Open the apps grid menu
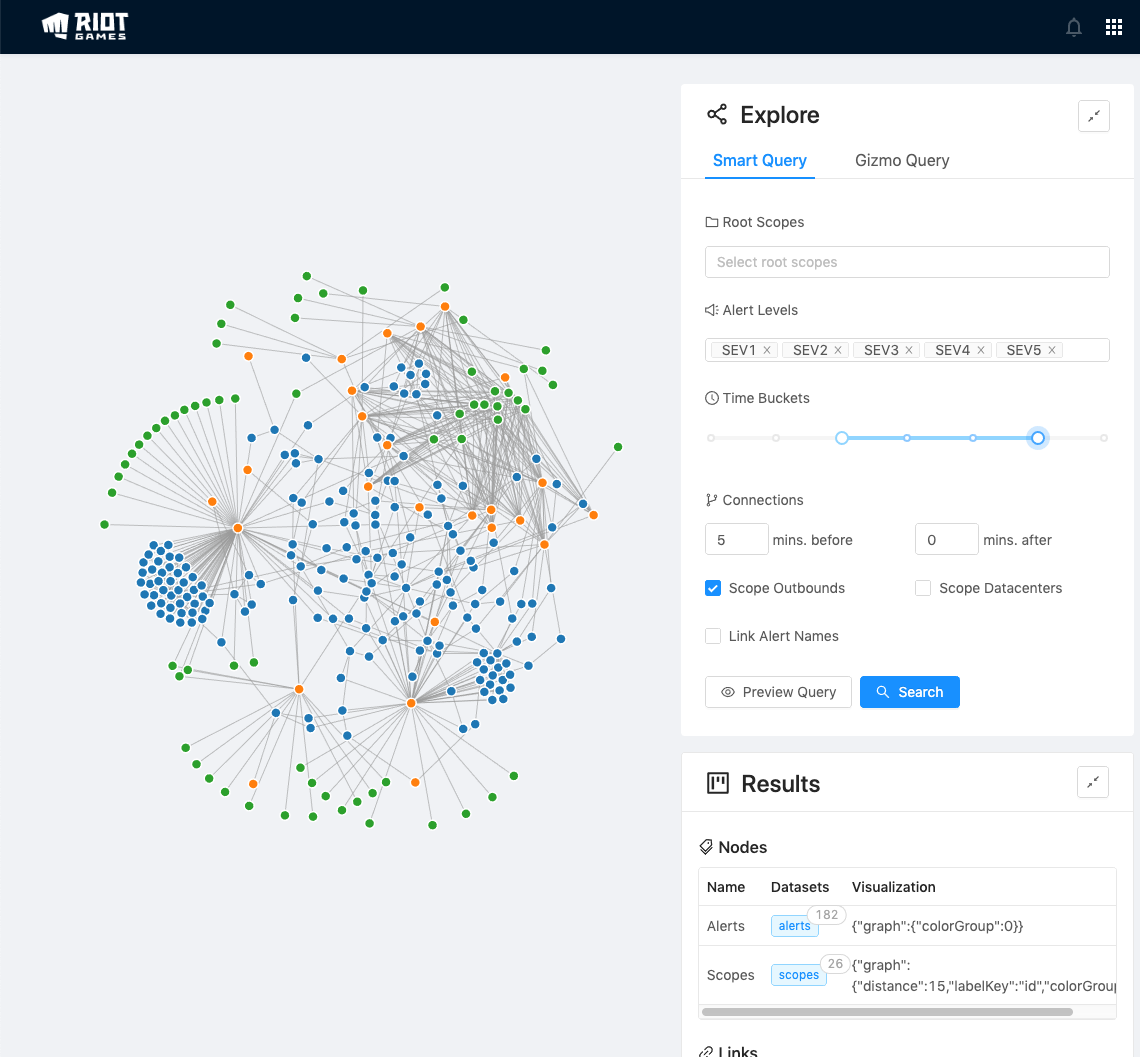The height and width of the screenshot is (1057, 1140). (1114, 28)
